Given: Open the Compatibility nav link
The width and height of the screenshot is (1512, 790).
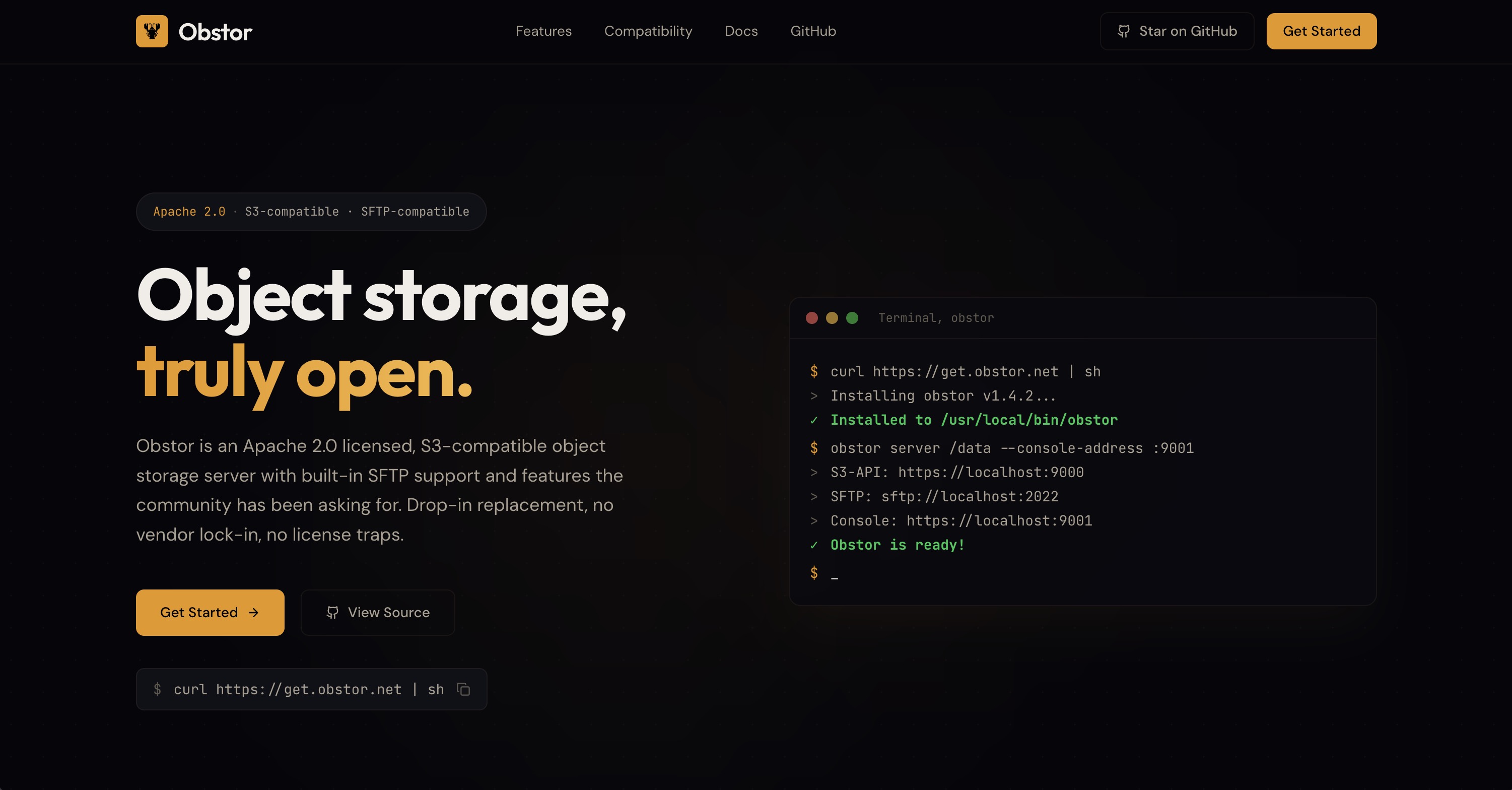Looking at the screenshot, I should 648,31.
